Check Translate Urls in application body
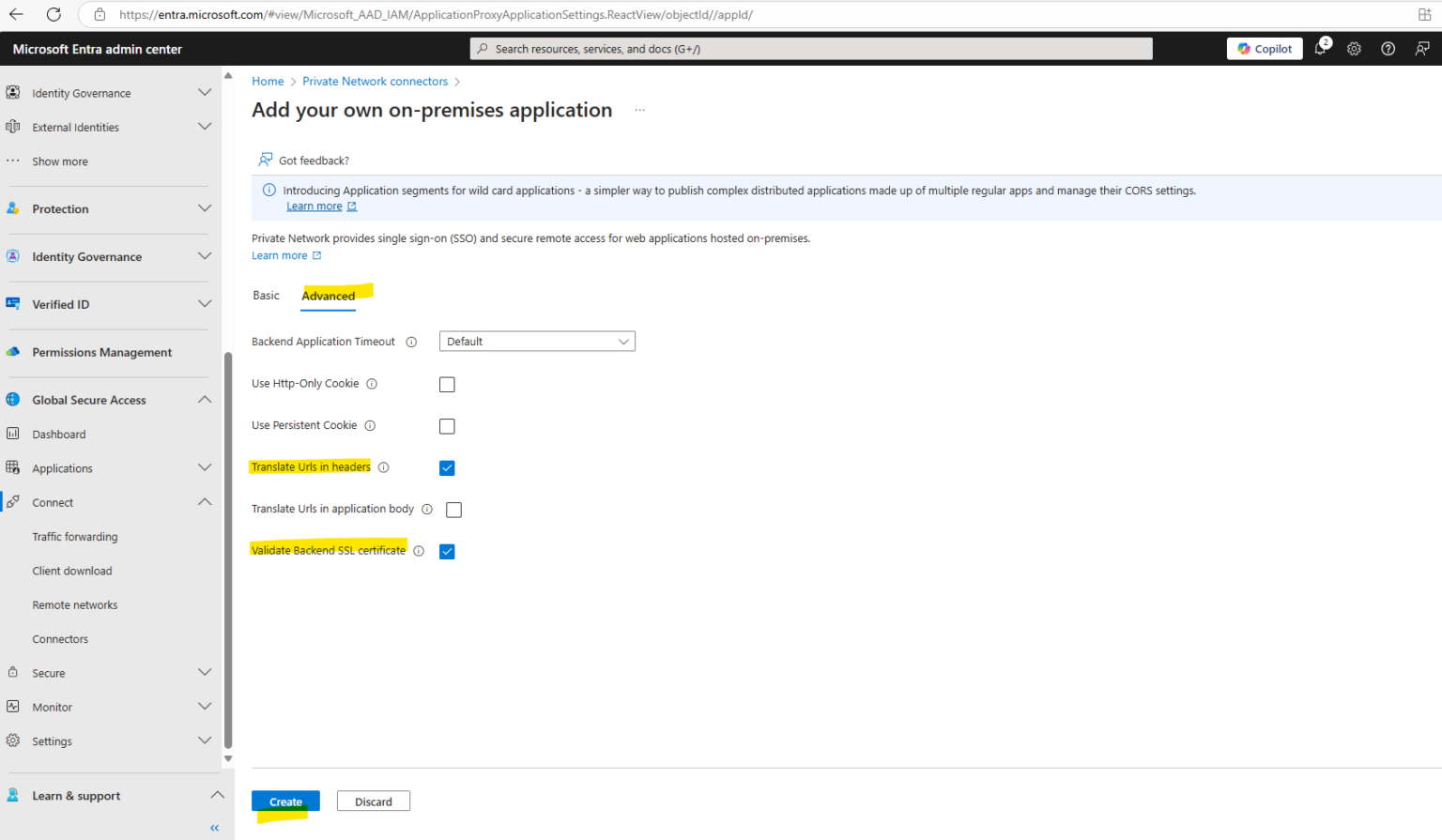This screenshot has width=1442, height=840. click(x=453, y=509)
